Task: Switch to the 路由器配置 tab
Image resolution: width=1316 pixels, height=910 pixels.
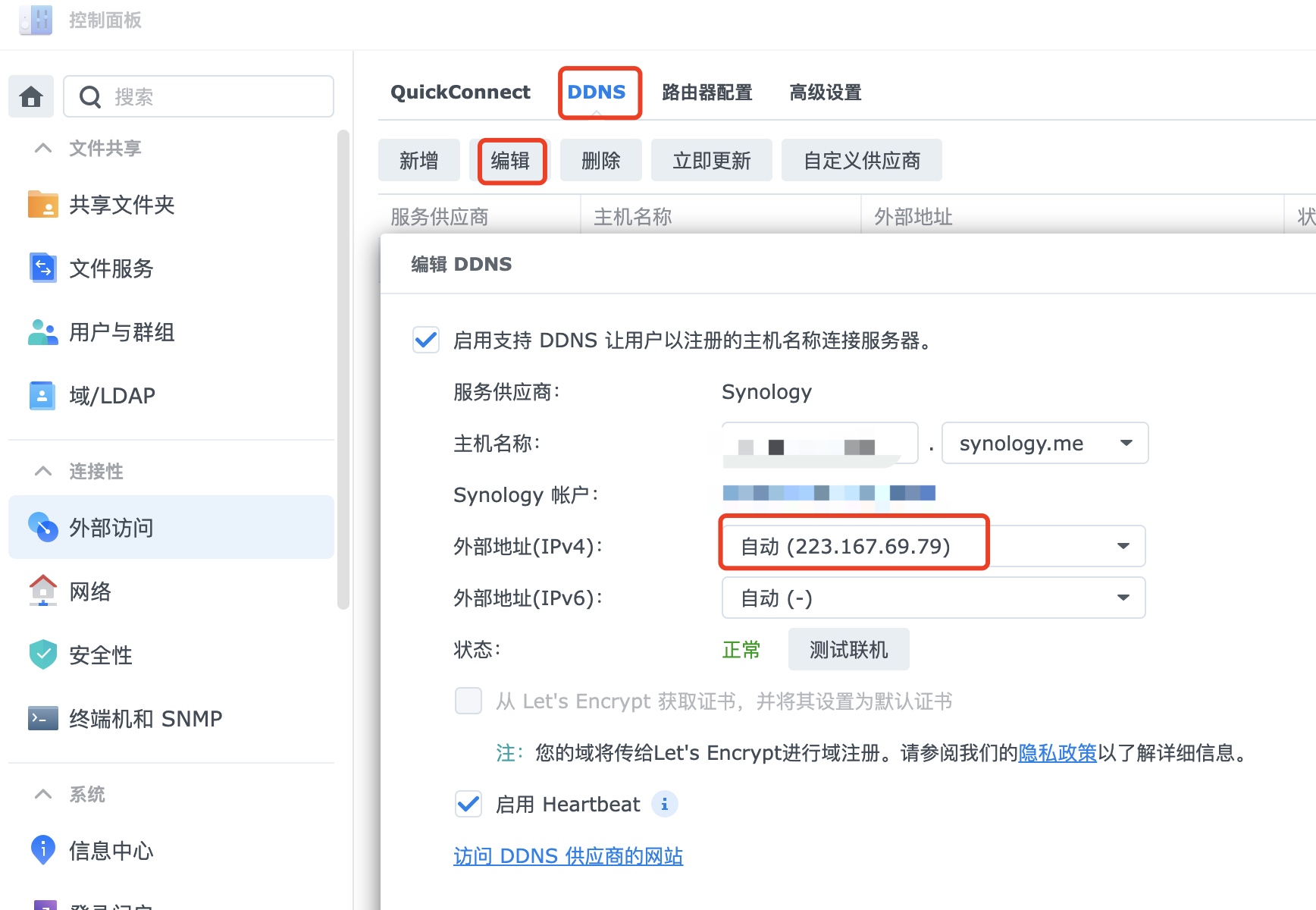Action: point(707,93)
